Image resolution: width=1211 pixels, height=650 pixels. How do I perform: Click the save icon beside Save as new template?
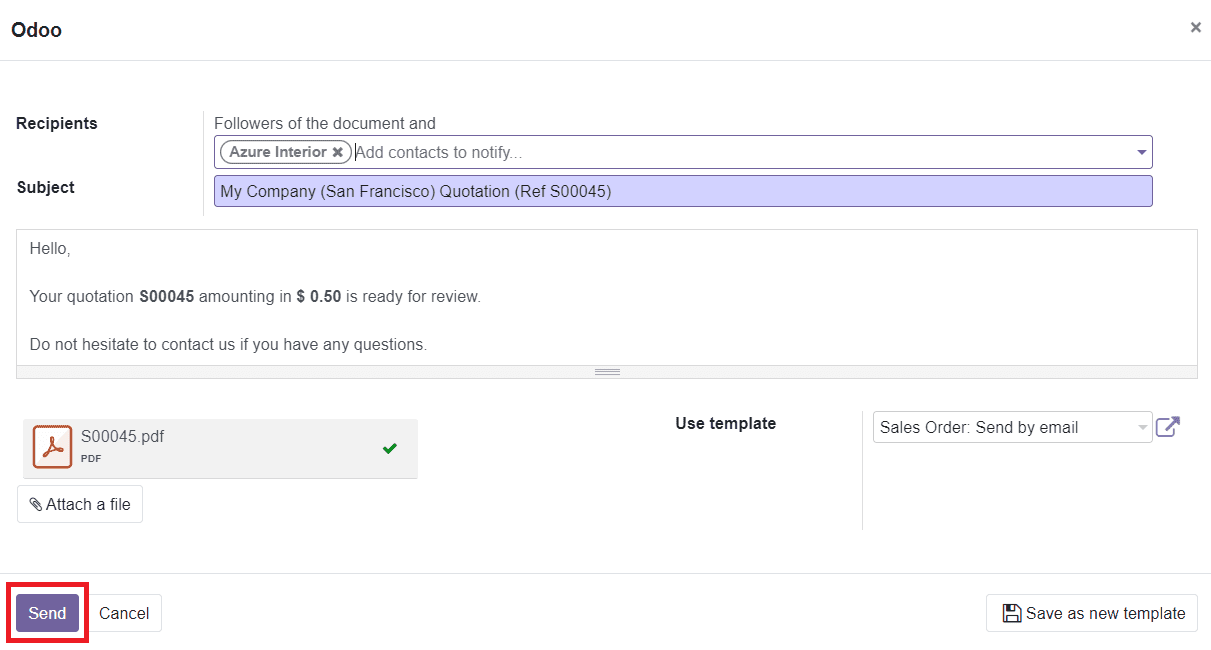(x=1011, y=613)
